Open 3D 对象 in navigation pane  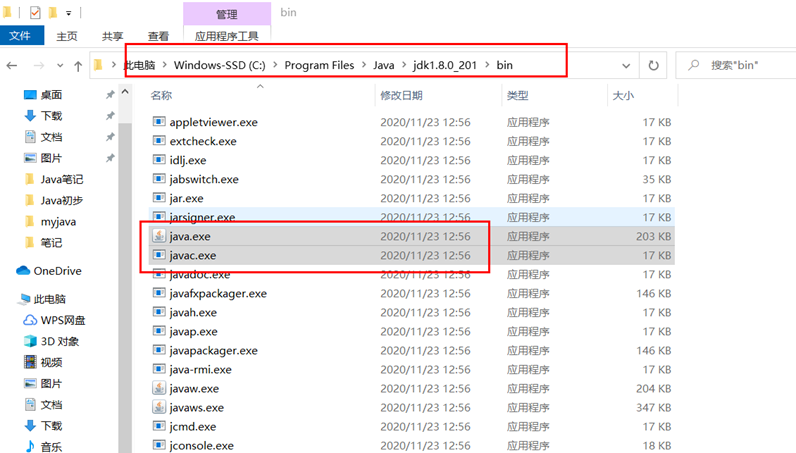coord(59,341)
